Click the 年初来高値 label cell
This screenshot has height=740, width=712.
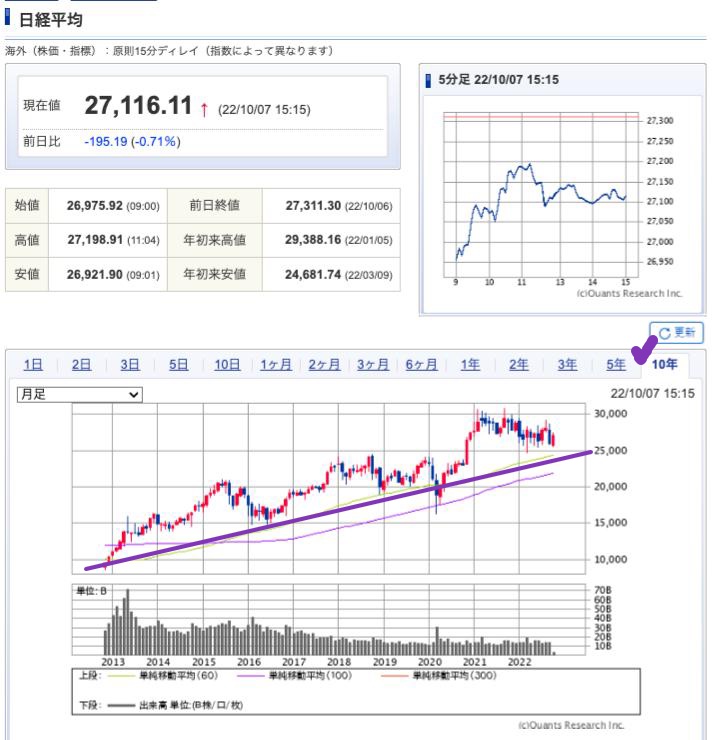215,240
